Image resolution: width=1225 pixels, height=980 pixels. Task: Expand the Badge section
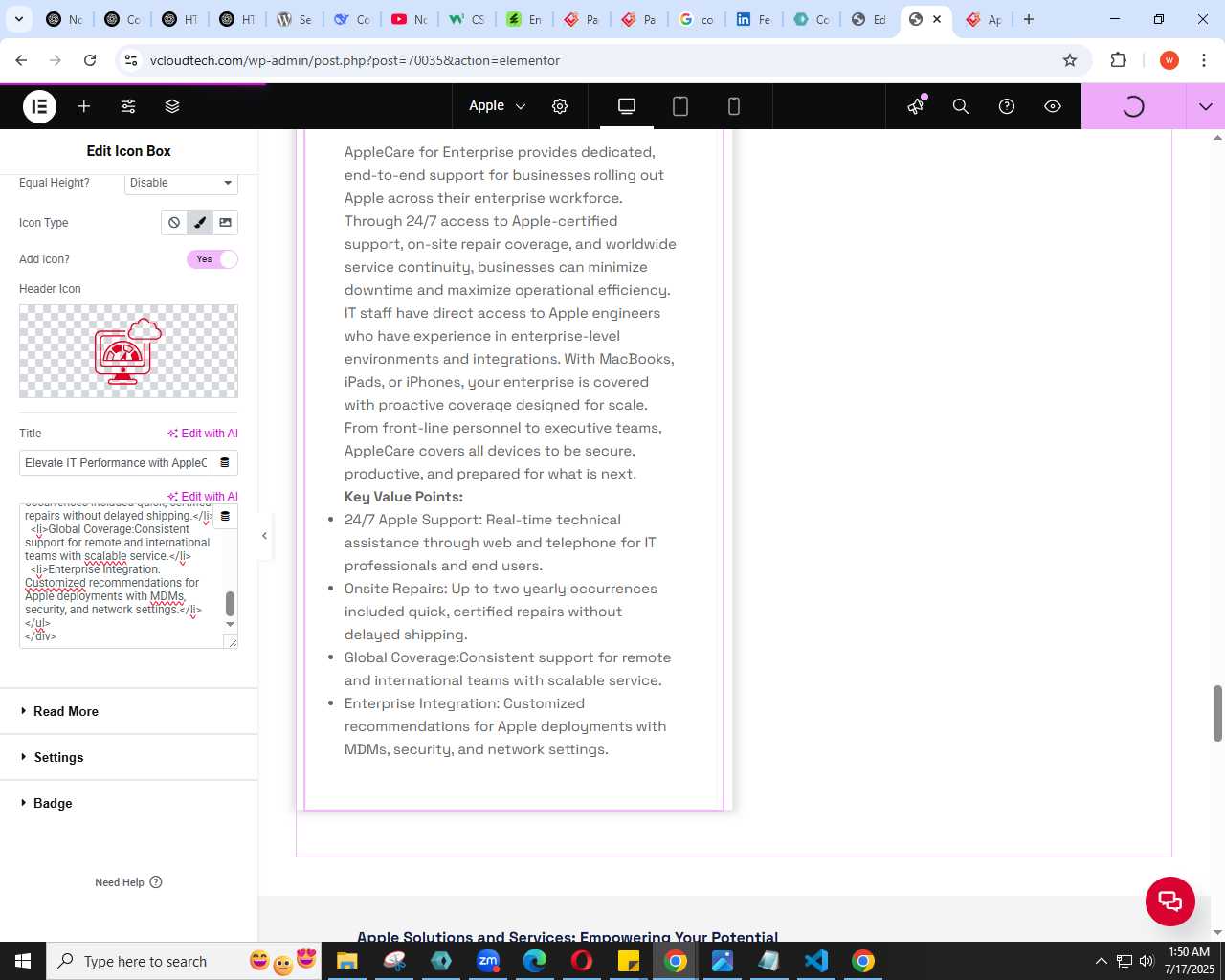128,803
